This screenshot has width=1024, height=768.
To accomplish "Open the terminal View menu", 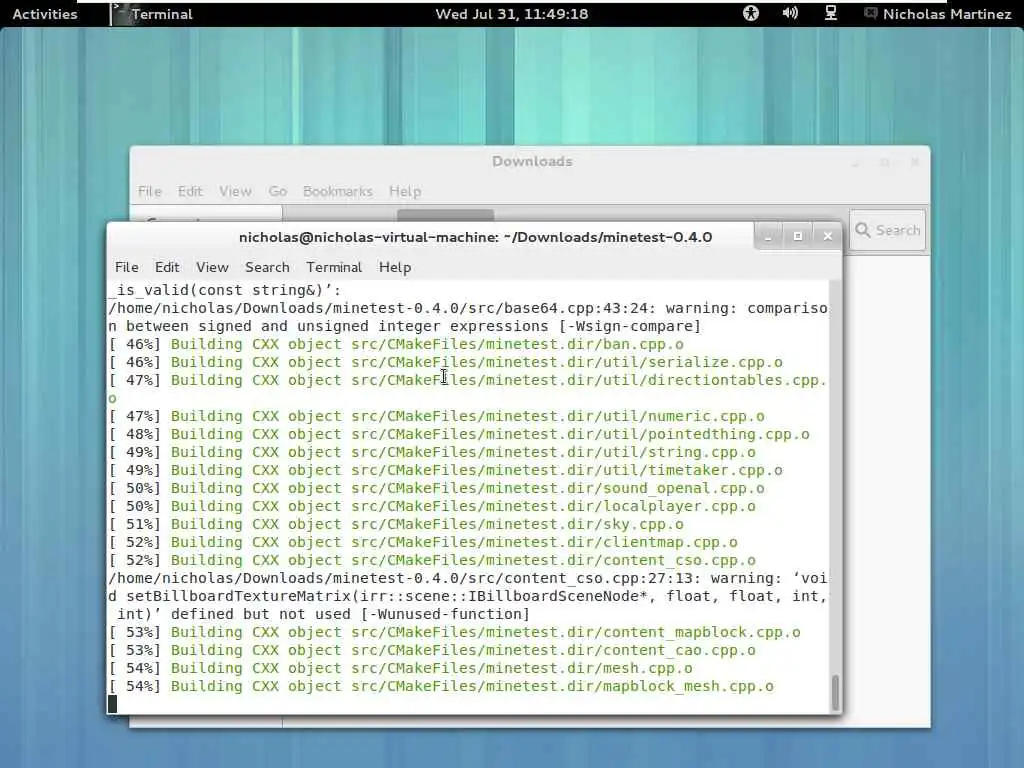I will [x=212, y=267].
